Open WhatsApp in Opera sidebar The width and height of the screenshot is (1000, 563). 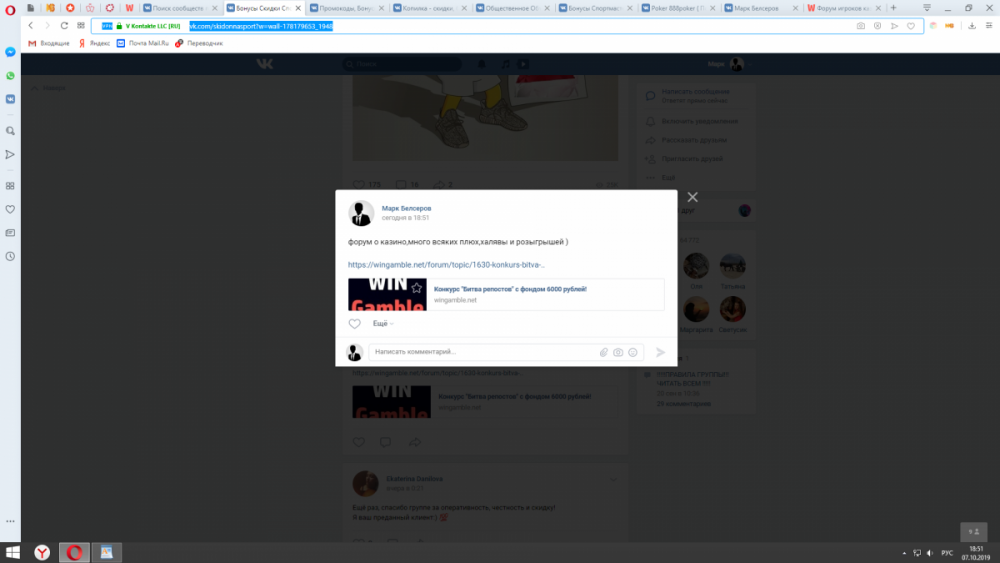(x=10, y=76)
